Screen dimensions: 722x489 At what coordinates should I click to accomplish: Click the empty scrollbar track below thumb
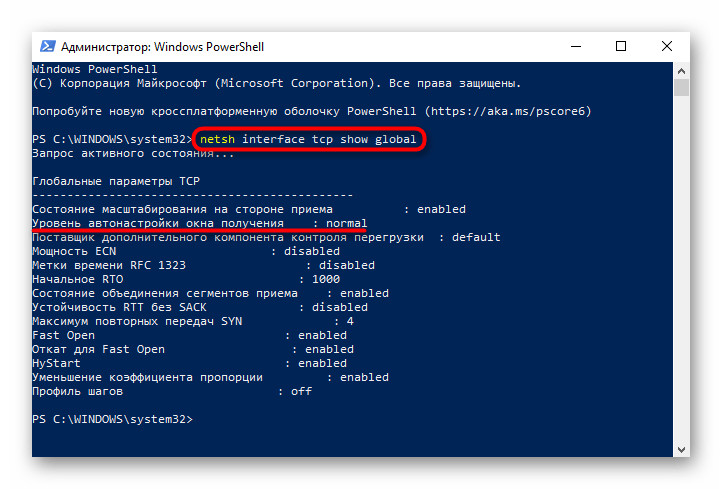point(681,269)
